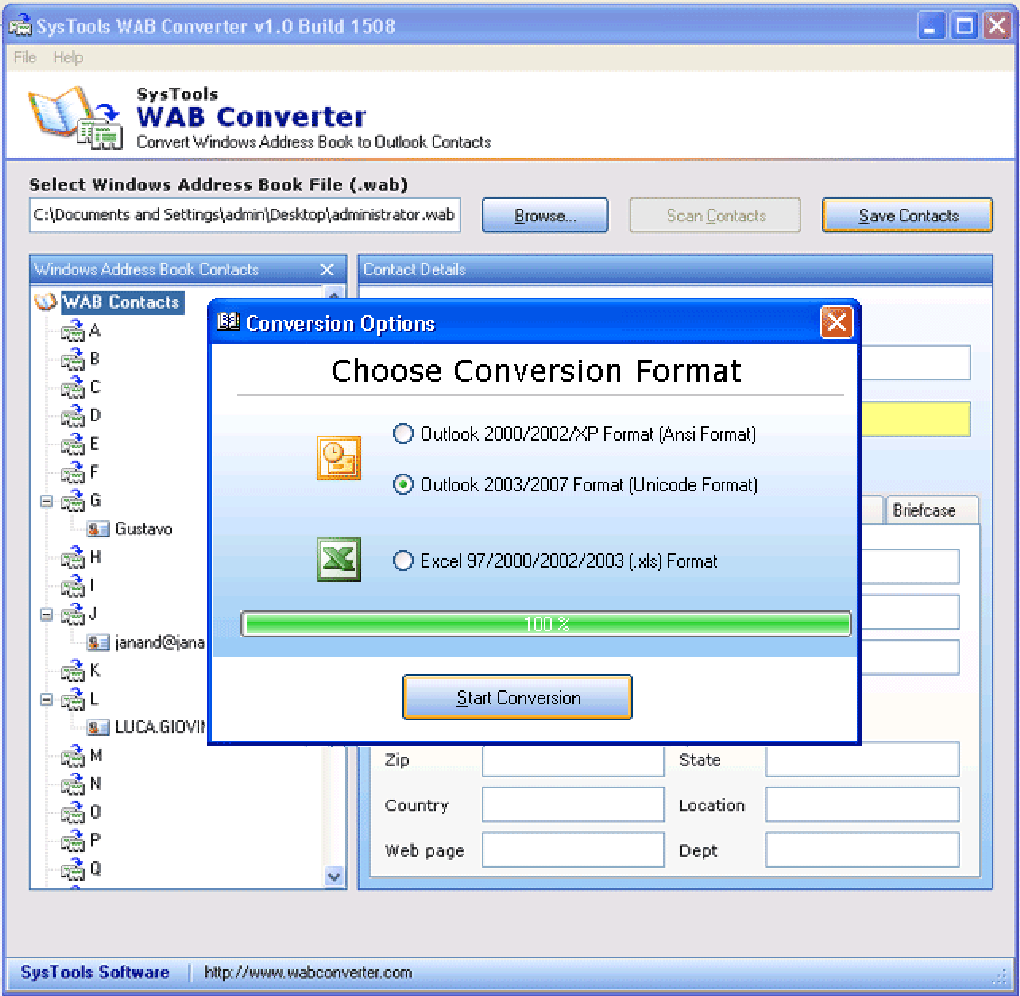Click the folder icon for letter F

click(73, 472)
